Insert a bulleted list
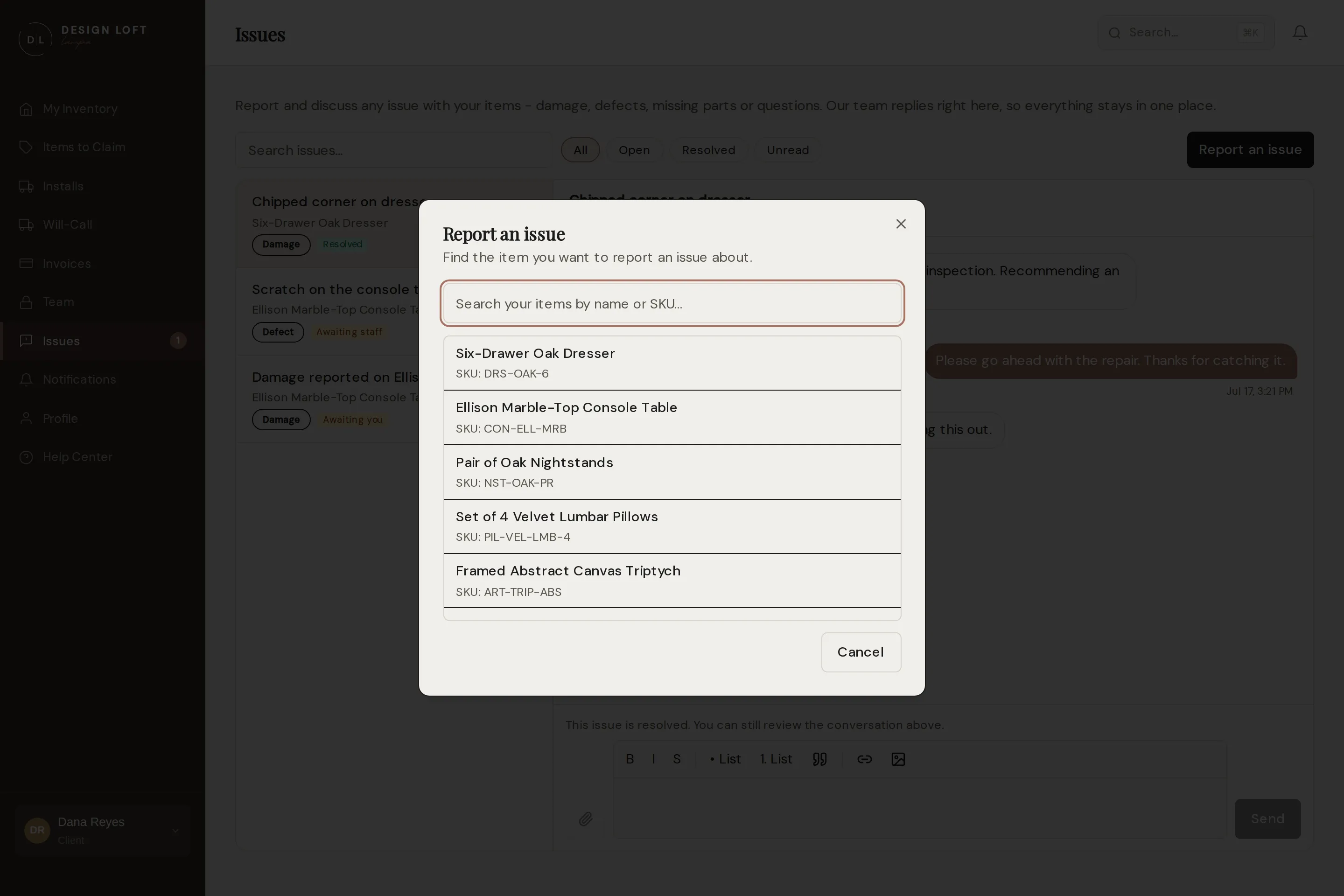This screenshot has width=1344, height=896. 725,759
